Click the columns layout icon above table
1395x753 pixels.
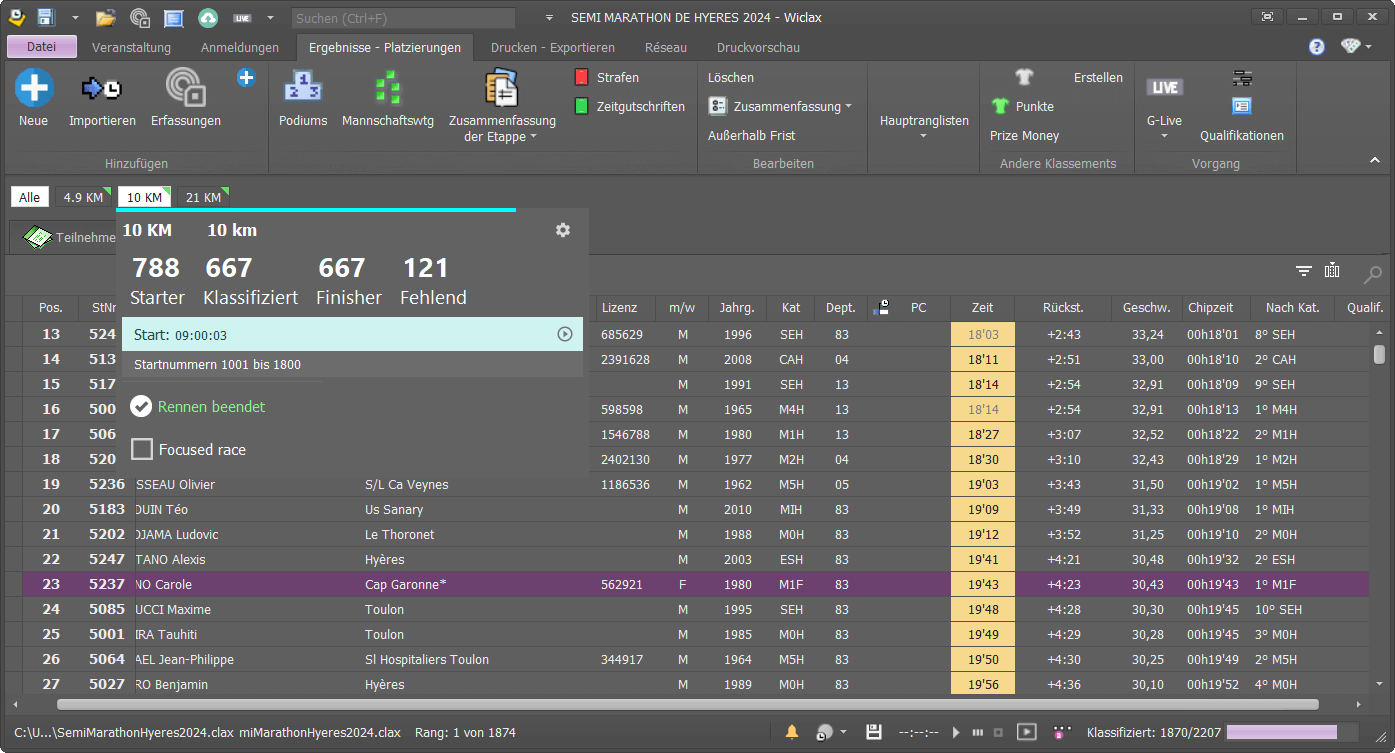pos(1332,270)
